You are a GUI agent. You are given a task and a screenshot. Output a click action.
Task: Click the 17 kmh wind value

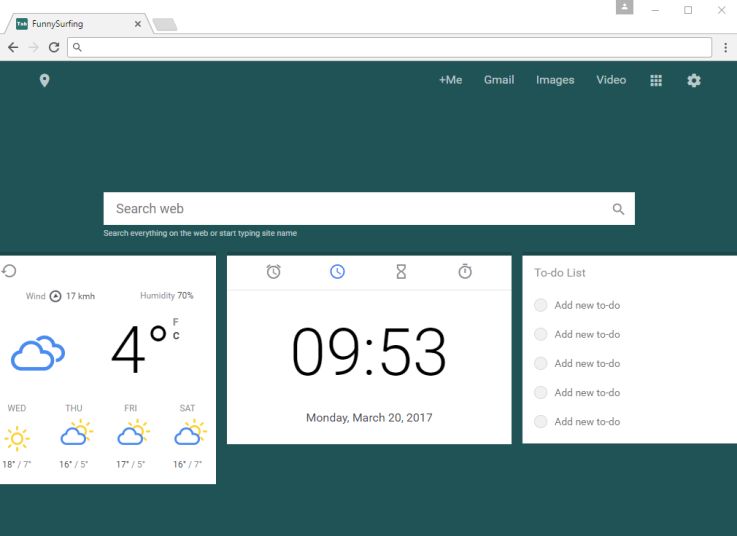(x=80, y=296)
